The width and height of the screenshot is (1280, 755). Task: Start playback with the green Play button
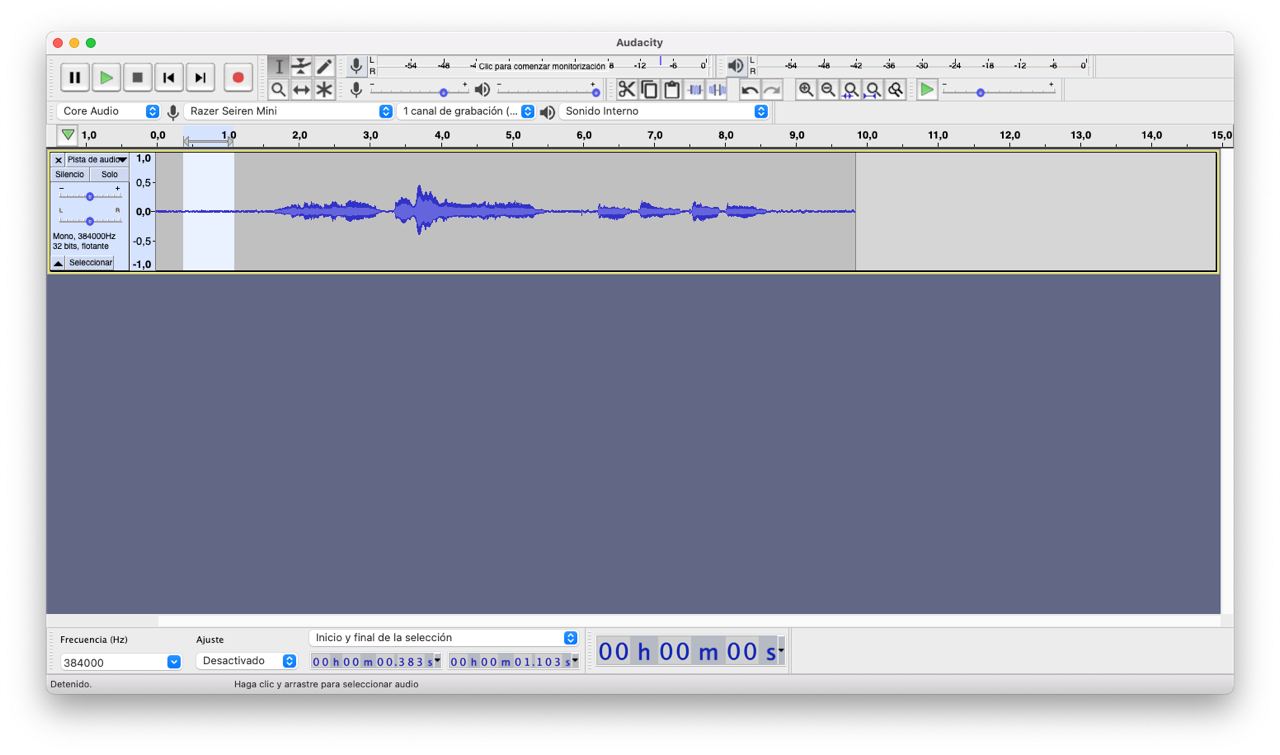point(107,77)
